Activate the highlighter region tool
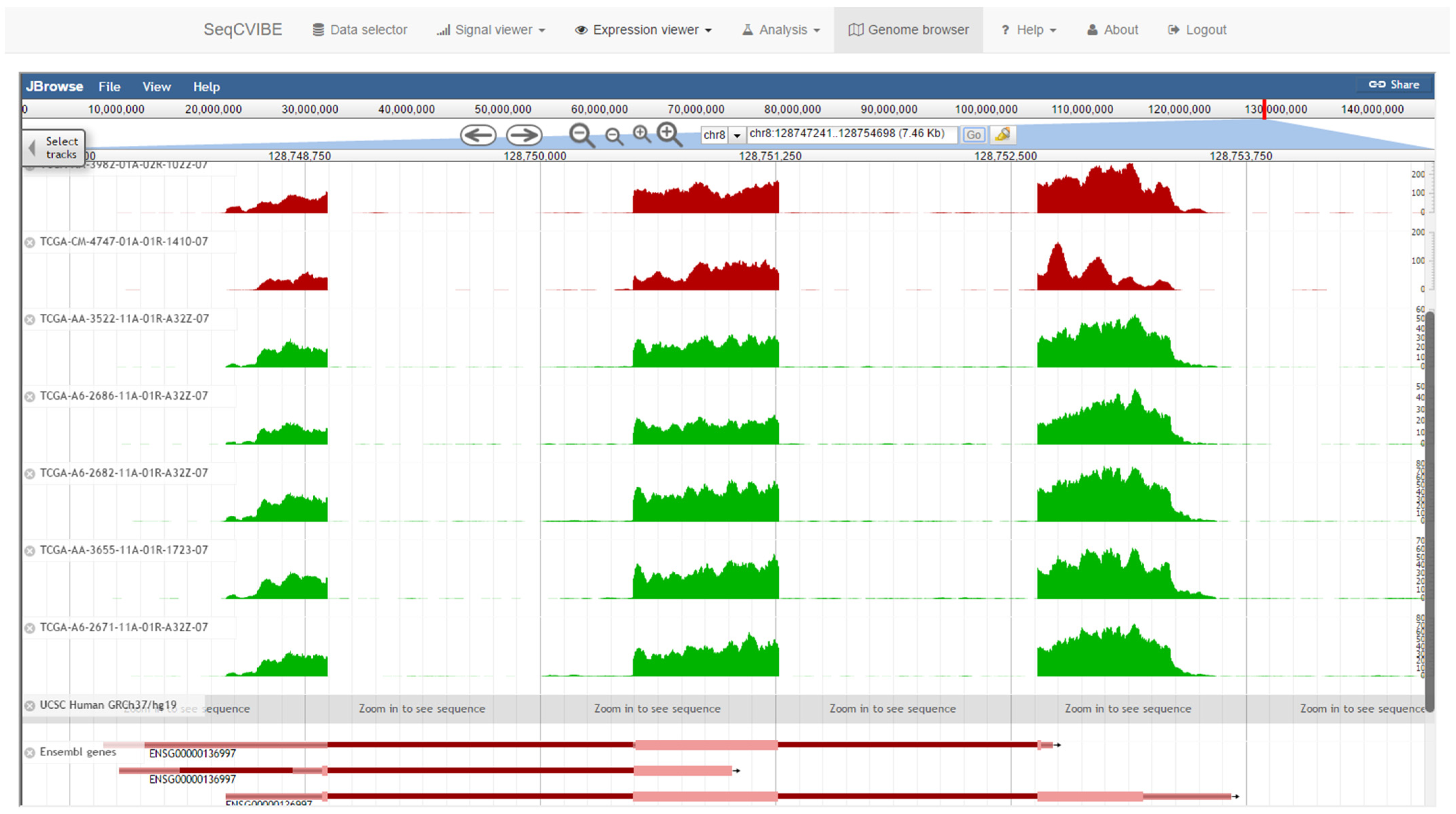 (1003, 134)
